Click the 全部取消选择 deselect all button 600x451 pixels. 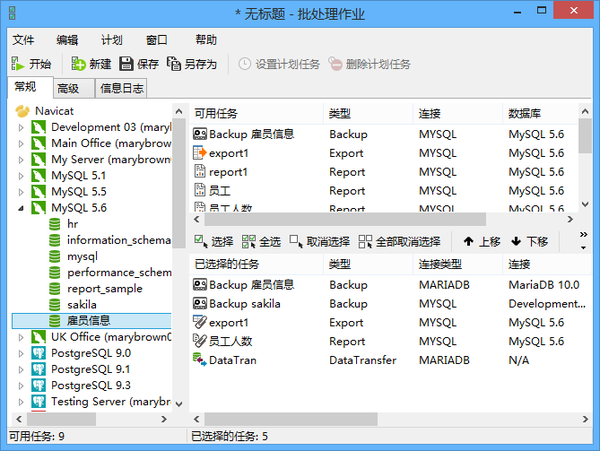[399, 241]
